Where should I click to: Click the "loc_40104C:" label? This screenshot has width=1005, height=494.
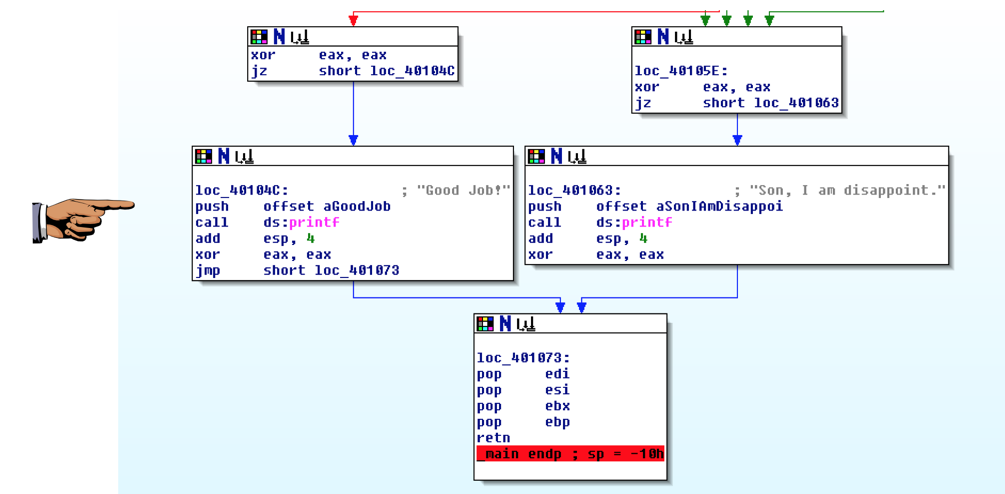[242, 190]
